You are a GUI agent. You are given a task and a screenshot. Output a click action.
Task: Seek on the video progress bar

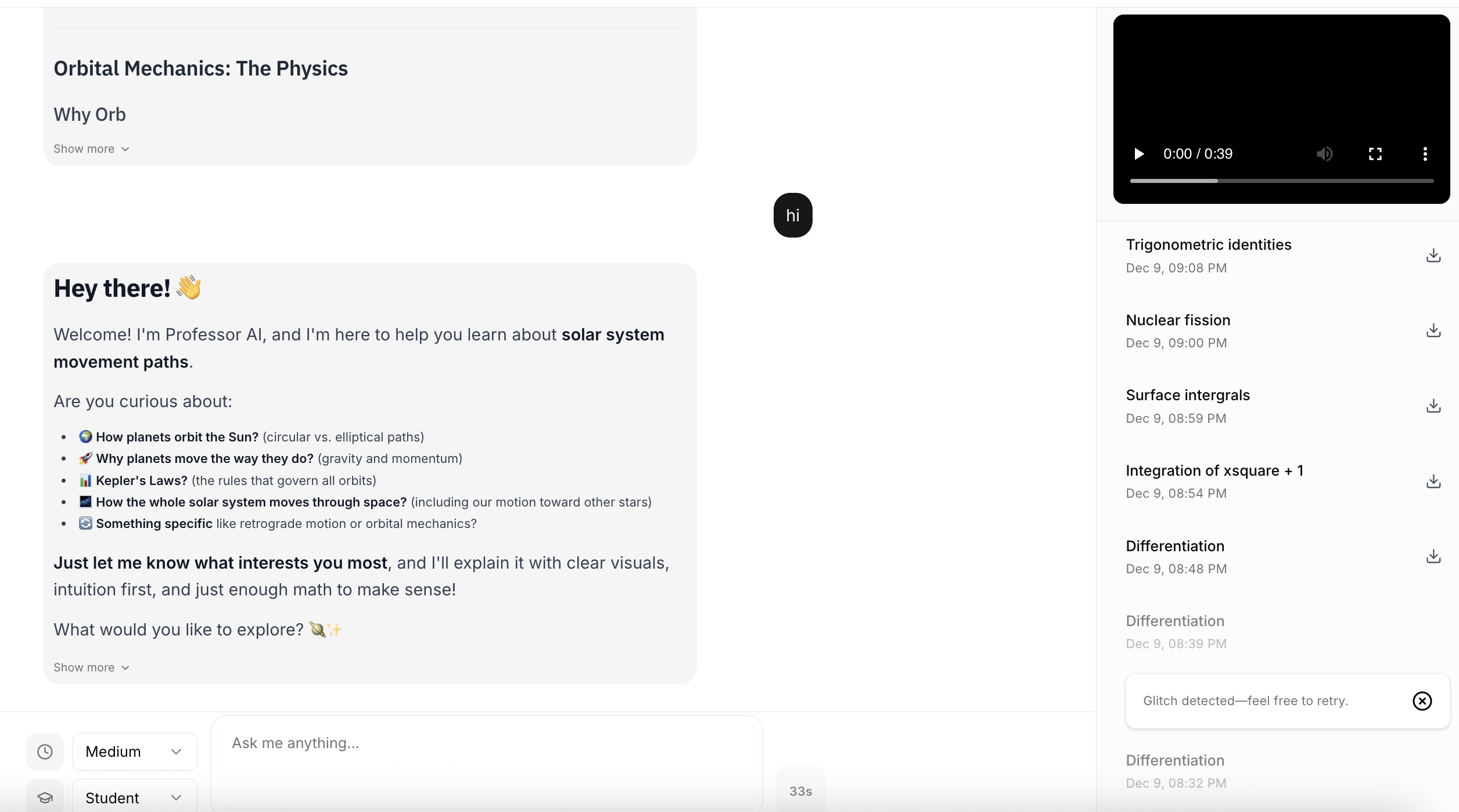[x=1281, y=181]
